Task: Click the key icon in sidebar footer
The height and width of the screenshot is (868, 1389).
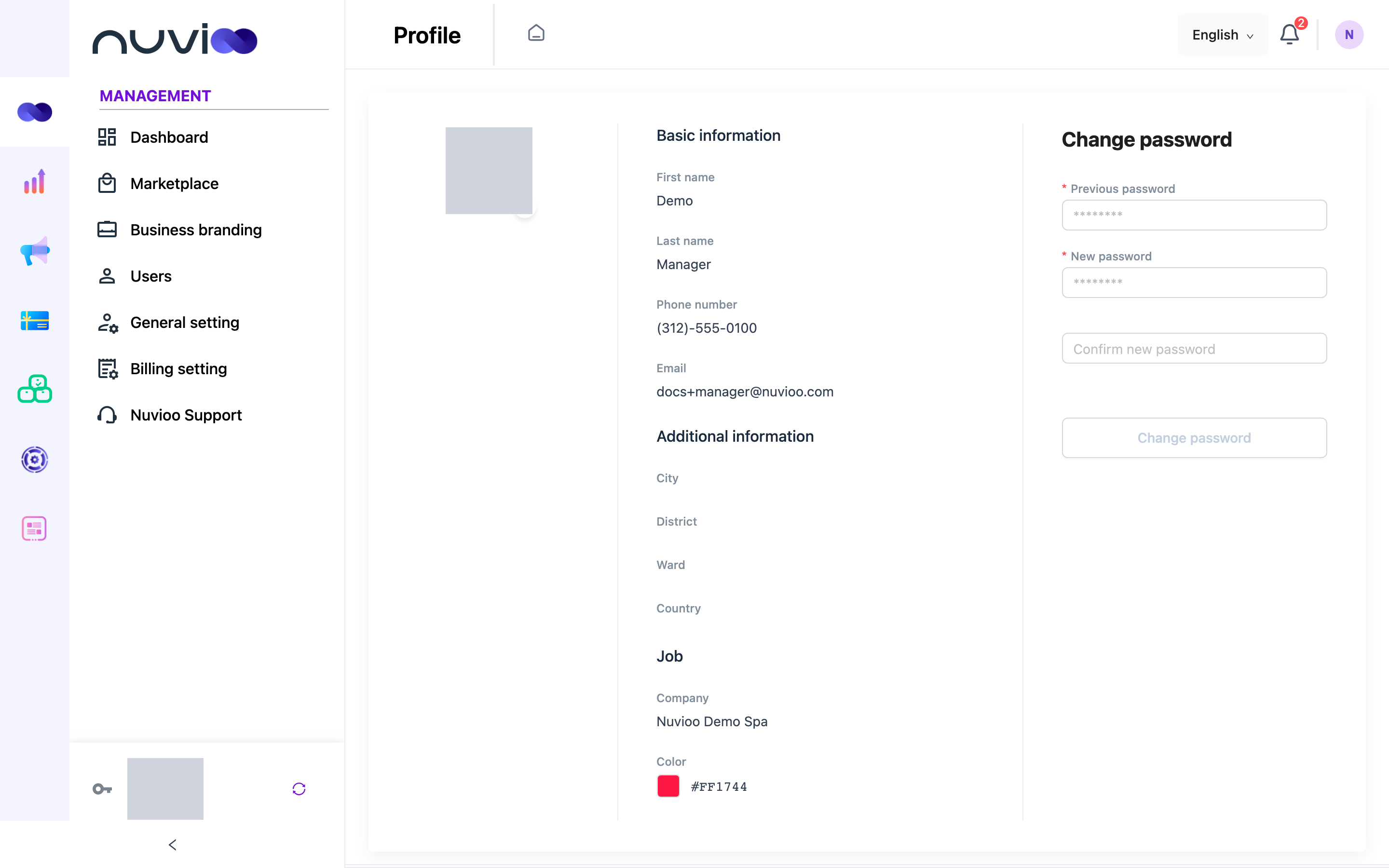Action: pos(102,789)
